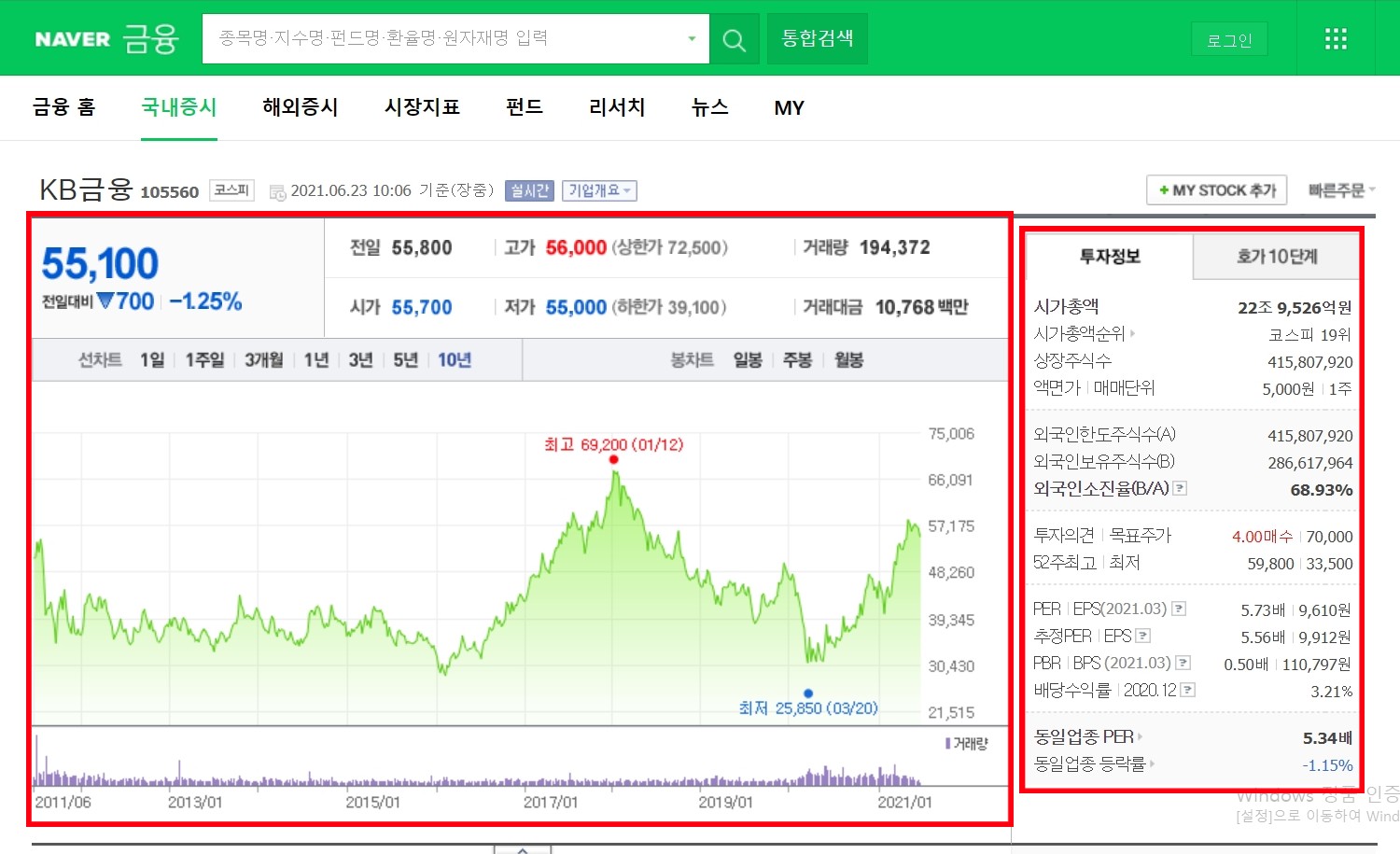
Task: Click the 거래량 volume chart legend
Action: point(967,744)
